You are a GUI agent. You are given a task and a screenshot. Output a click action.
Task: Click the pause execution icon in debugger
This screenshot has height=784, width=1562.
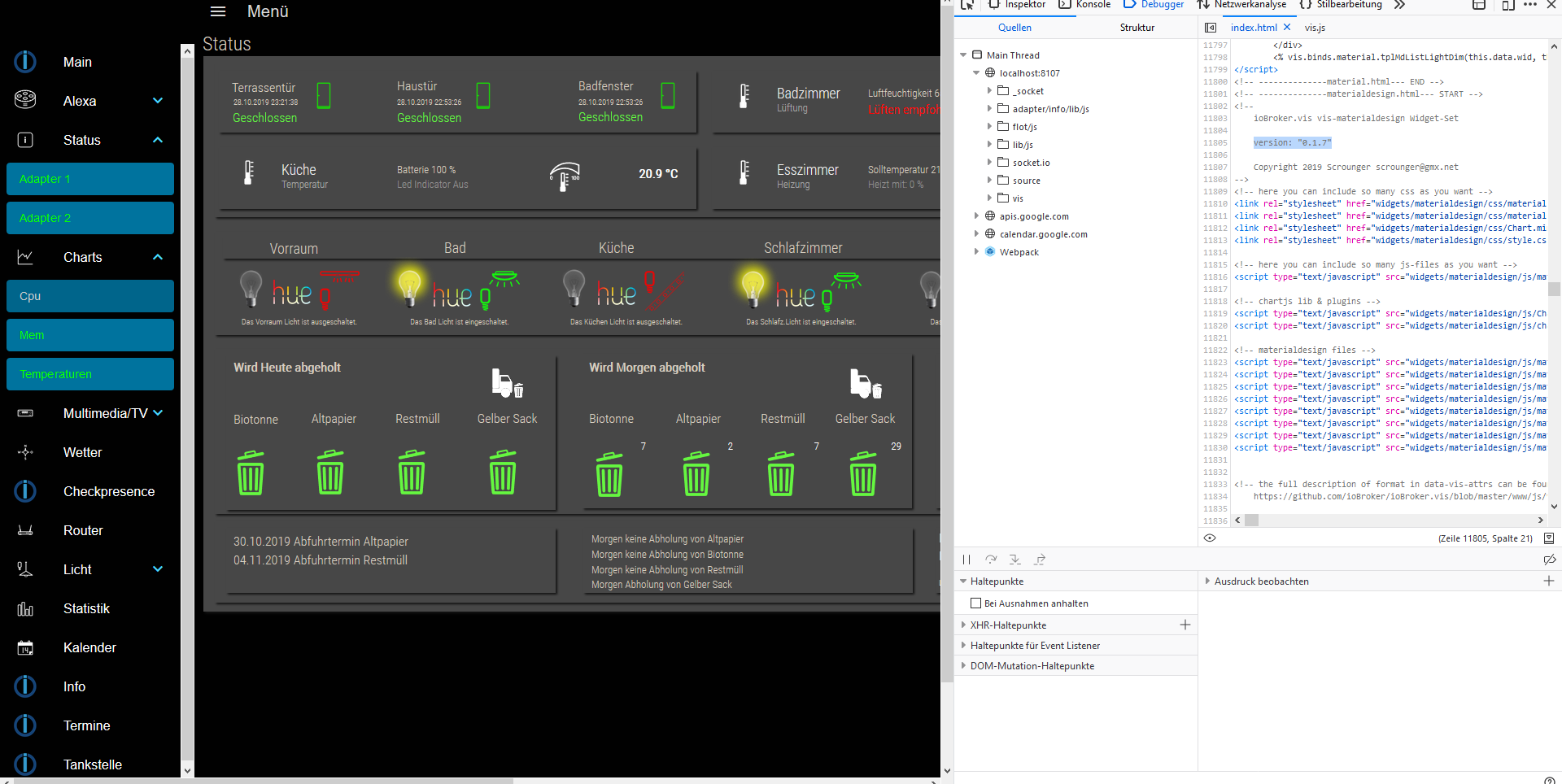tap(966, 560)
